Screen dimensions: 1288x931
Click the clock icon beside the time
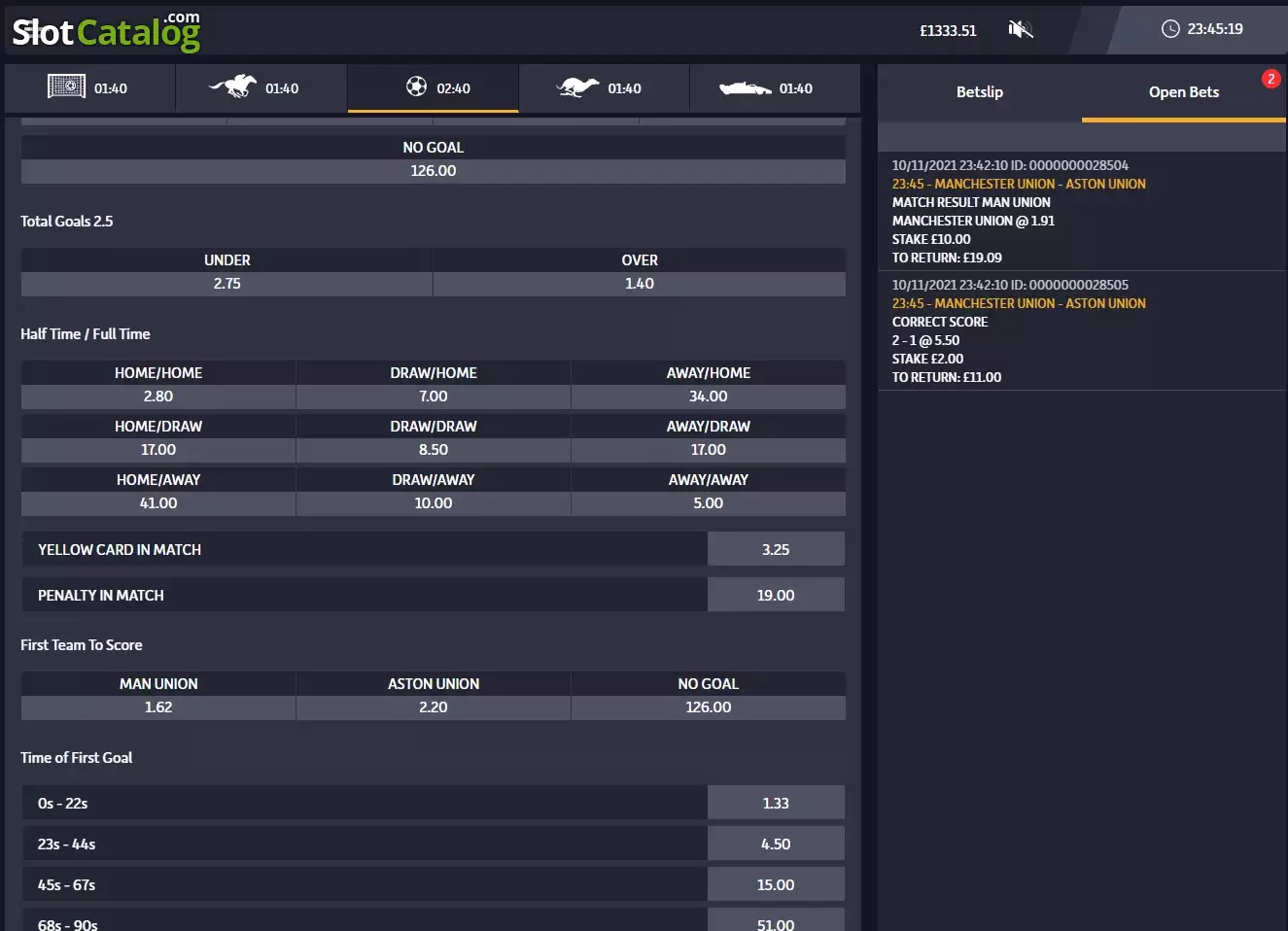click(1170, 29)
